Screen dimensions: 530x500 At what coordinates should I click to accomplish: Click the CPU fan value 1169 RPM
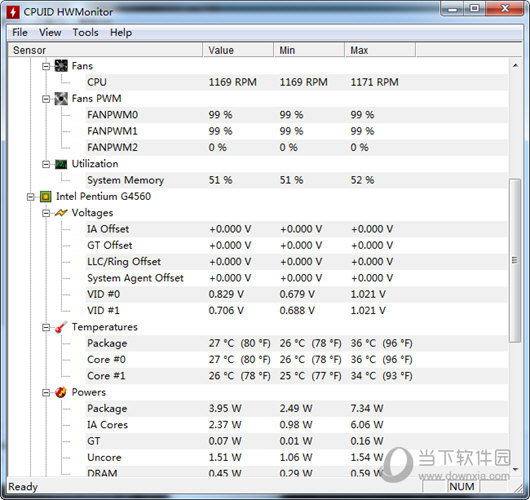click(x=233, y=82)
